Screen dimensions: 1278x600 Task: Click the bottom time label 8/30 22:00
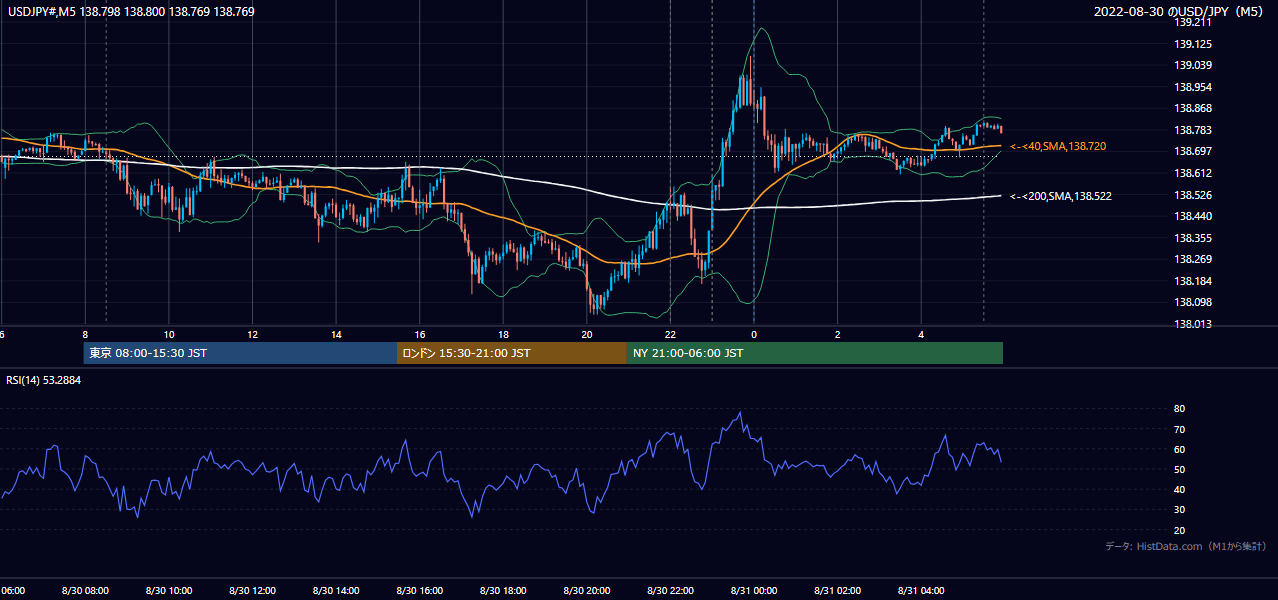tap(670, 591)
